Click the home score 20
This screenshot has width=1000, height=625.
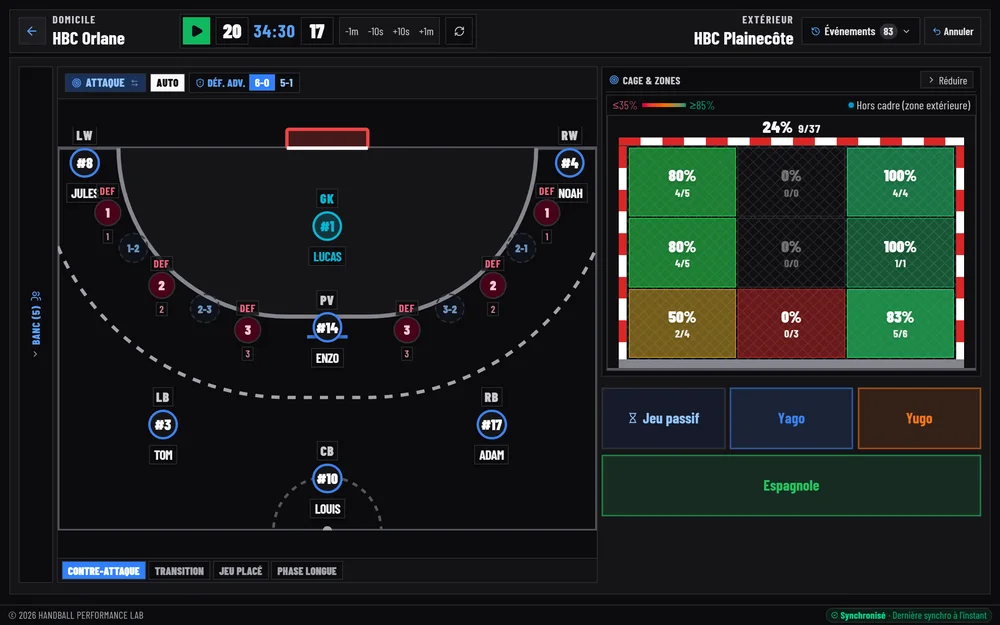tap(232, 31)
